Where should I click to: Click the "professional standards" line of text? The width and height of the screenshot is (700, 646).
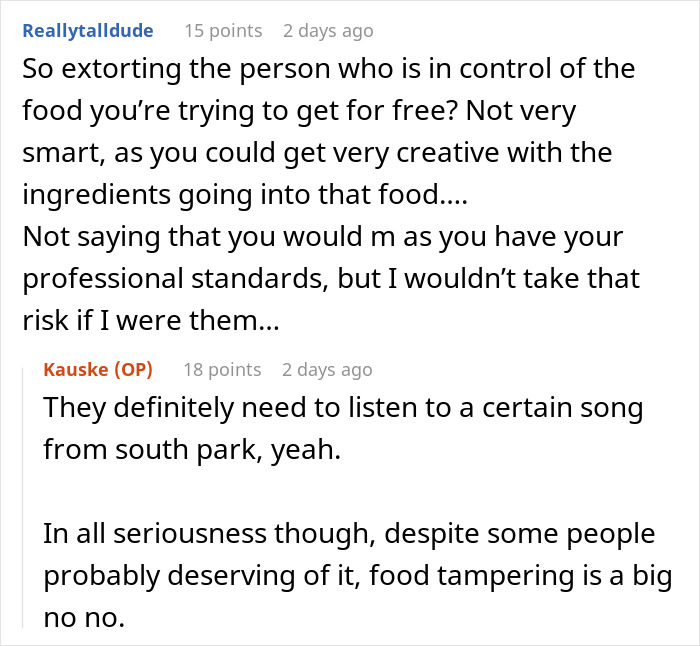tap(331, 280)
